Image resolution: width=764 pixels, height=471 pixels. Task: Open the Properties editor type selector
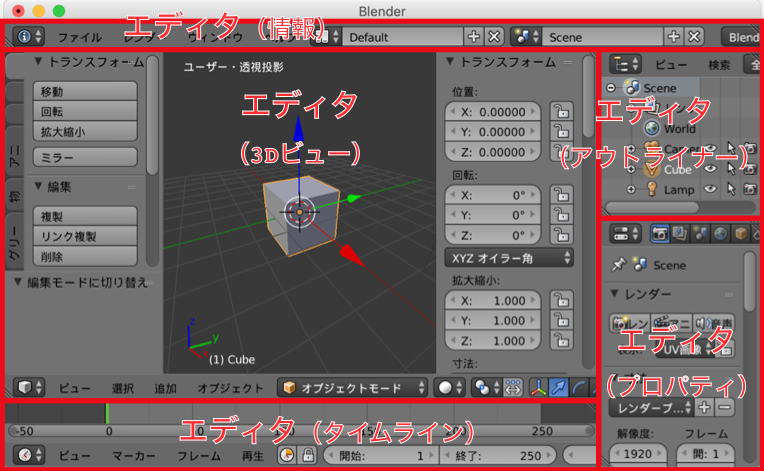[626, 234]
